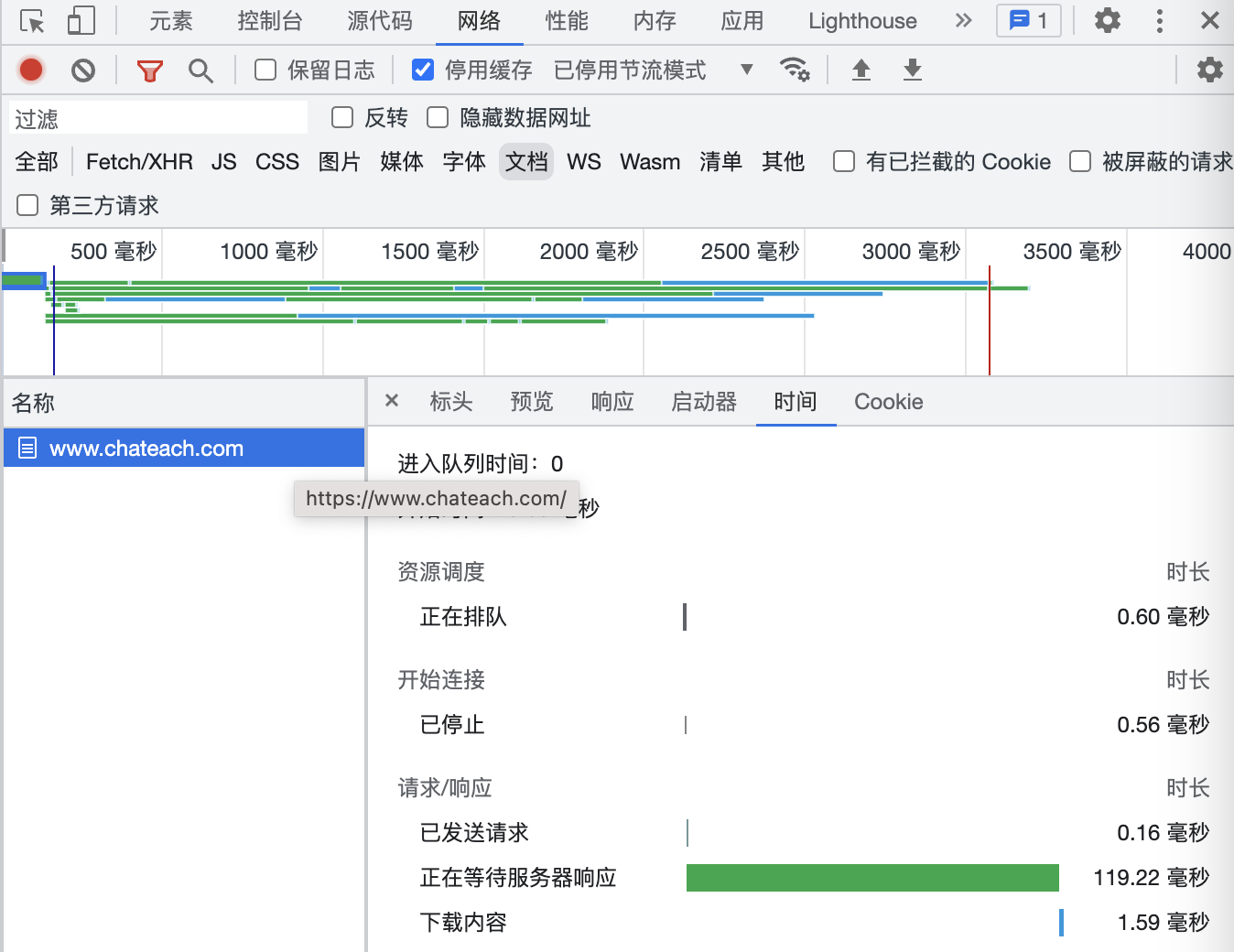Filter requests by Wasm type

coord(650,162)
